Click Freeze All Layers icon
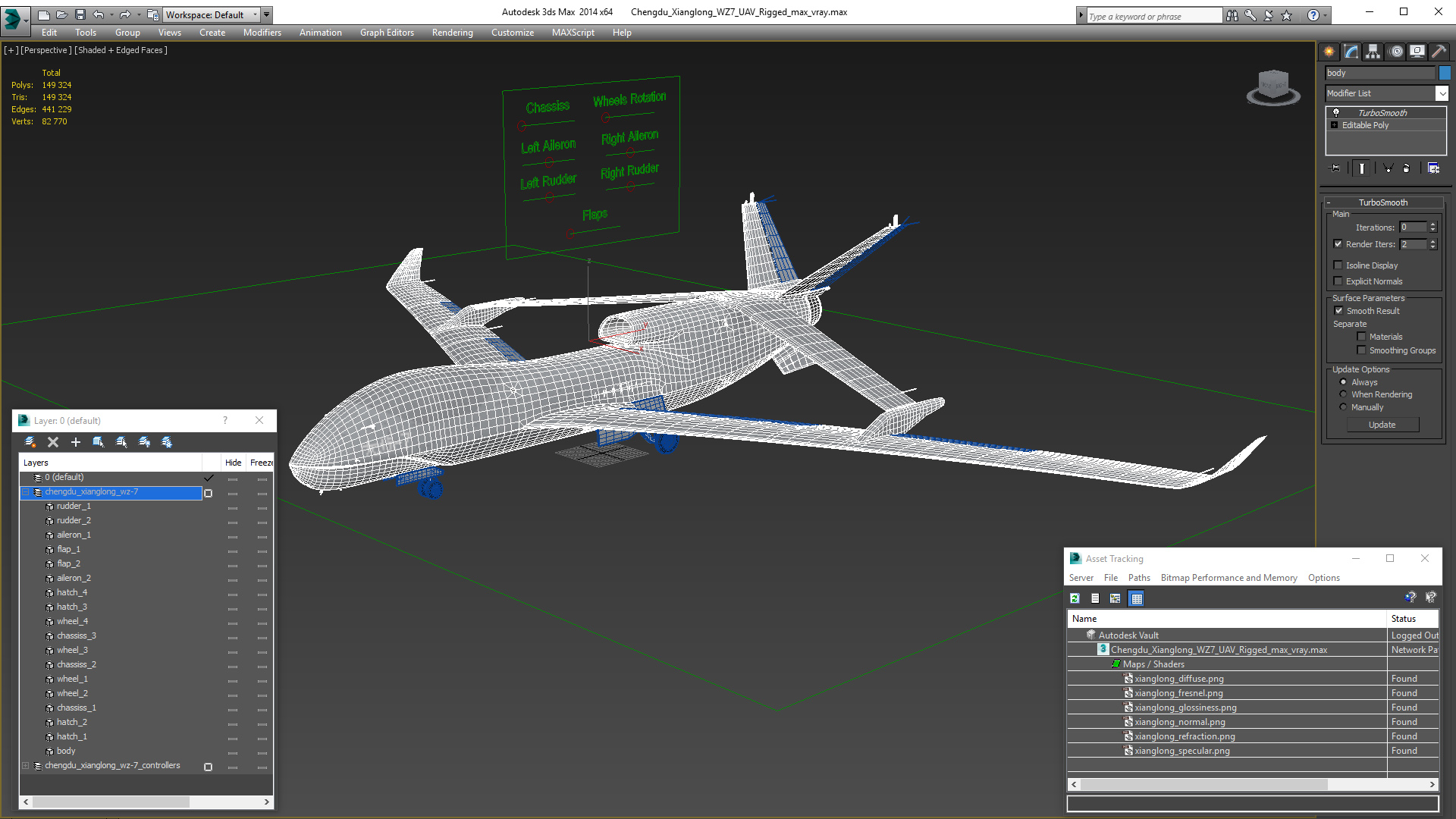The image size is (1456, 819). [167, 442]
